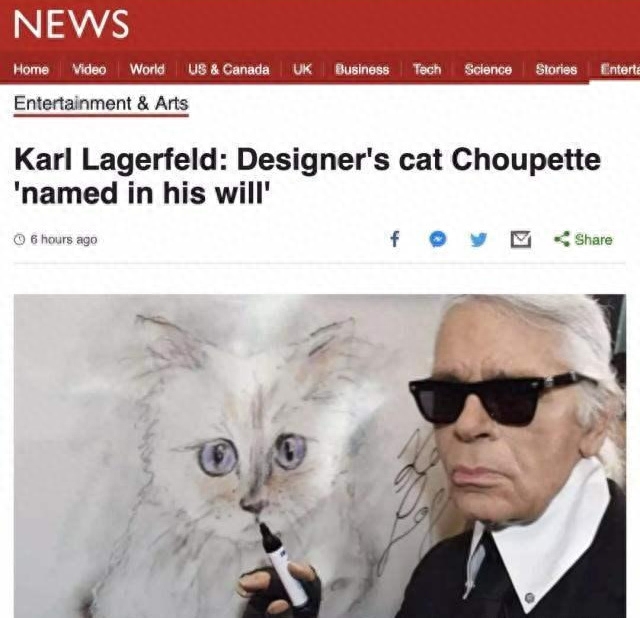Click the clock icon beside 6 hours ago
This screenshot has height=618, width=640.
[19, 239]
